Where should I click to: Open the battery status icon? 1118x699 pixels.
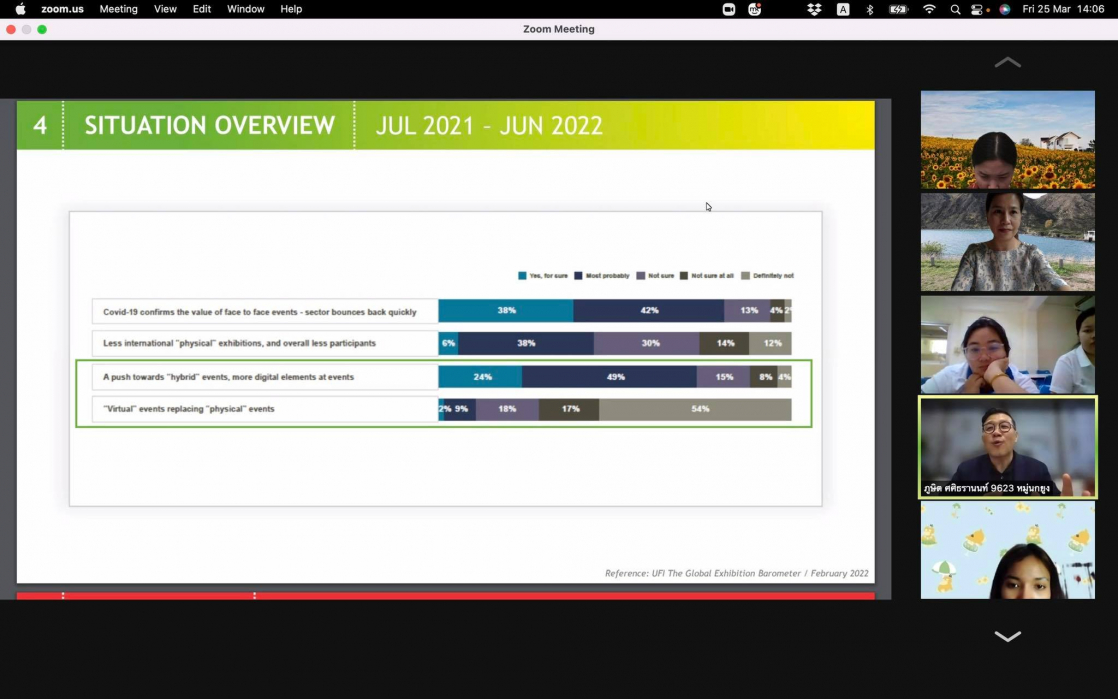coord(898,9)
